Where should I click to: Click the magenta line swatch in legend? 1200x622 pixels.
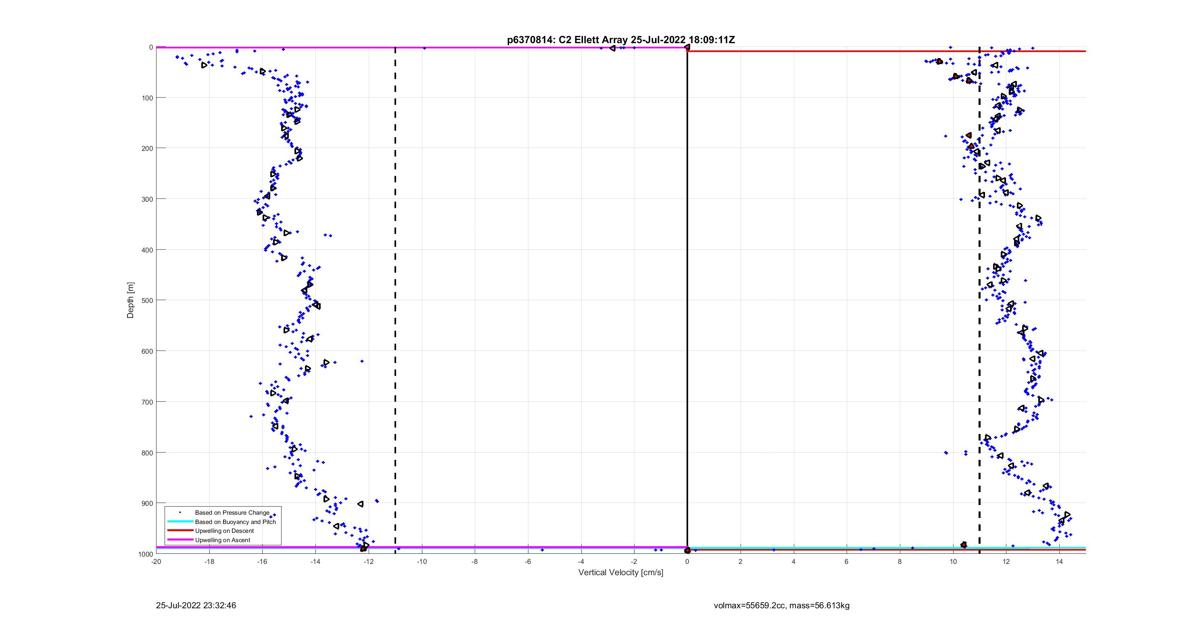180,540
